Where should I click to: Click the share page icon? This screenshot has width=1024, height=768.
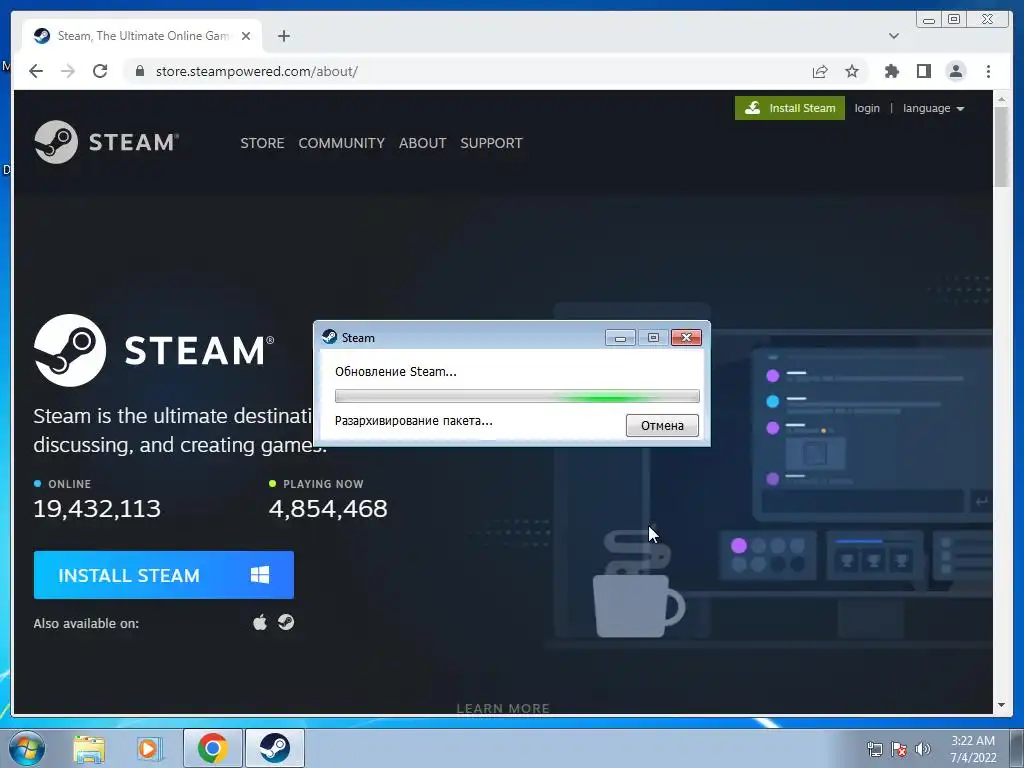pyautogui.click(x=820, y=71)
